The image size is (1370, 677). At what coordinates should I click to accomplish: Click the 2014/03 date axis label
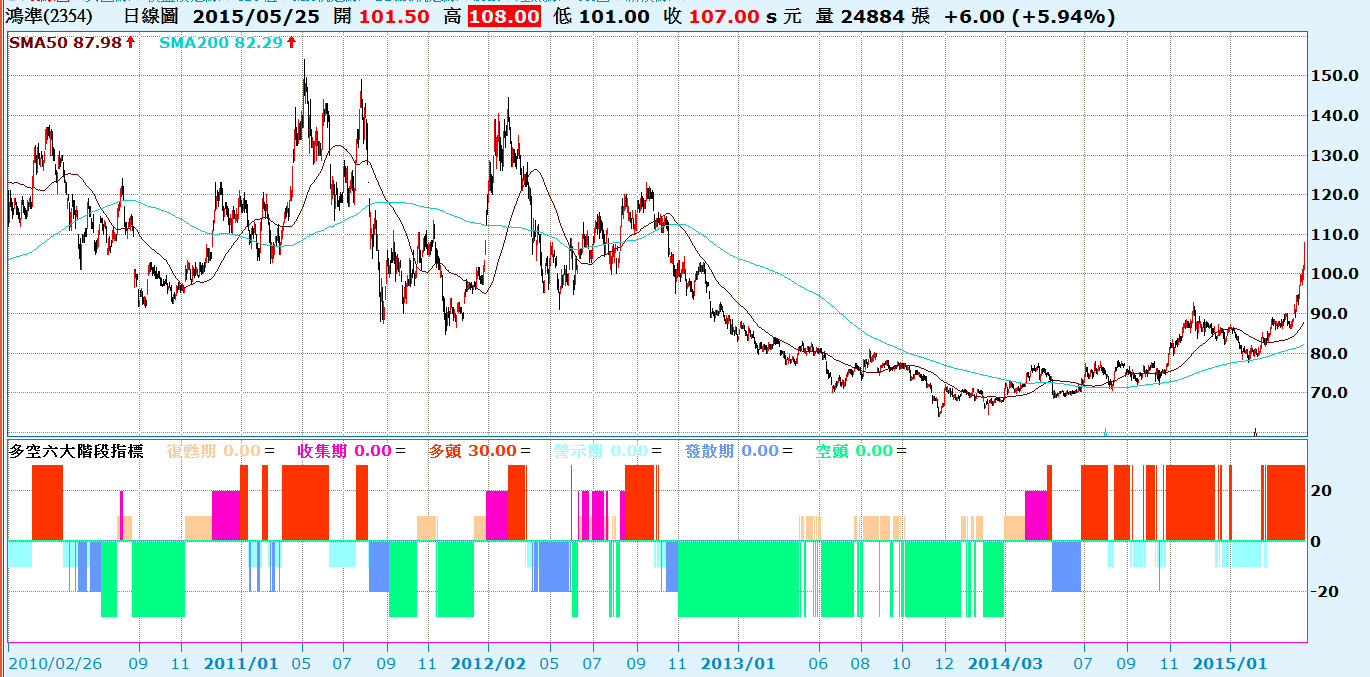point(1005,663)
